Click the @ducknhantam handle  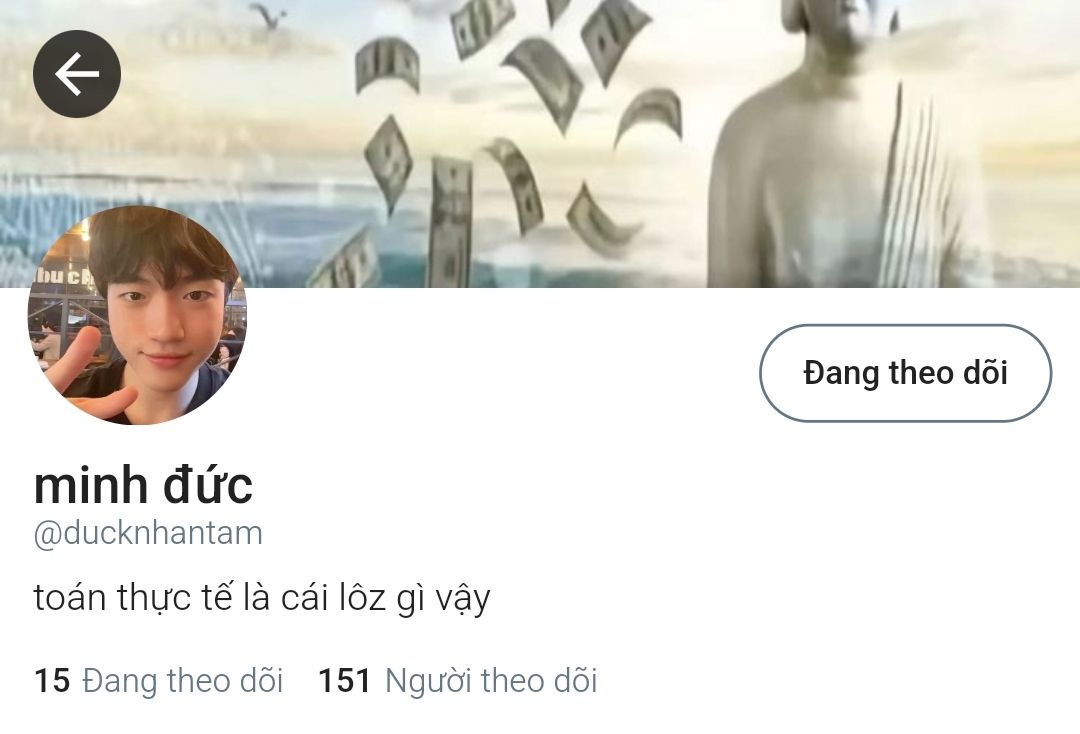click(x=148, y=534)
